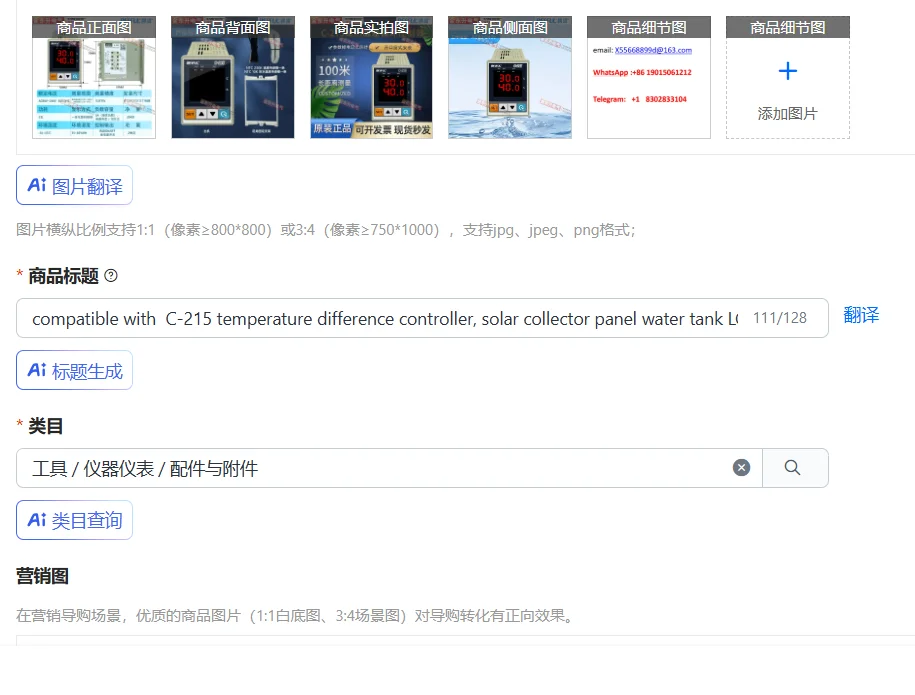The height and width of the screenshot is (695, 915).
Task: Open the 商品侧面图 side view thumbnail
Action: click(510, 77)
